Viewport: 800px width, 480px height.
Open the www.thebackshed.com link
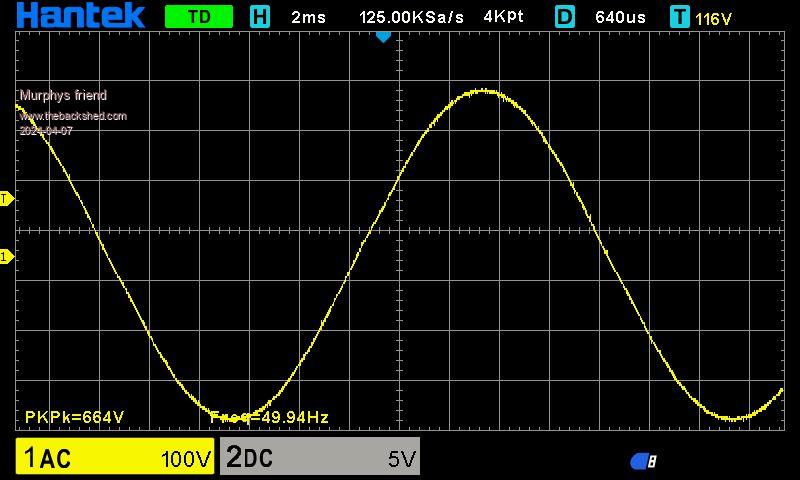point(73,116)
